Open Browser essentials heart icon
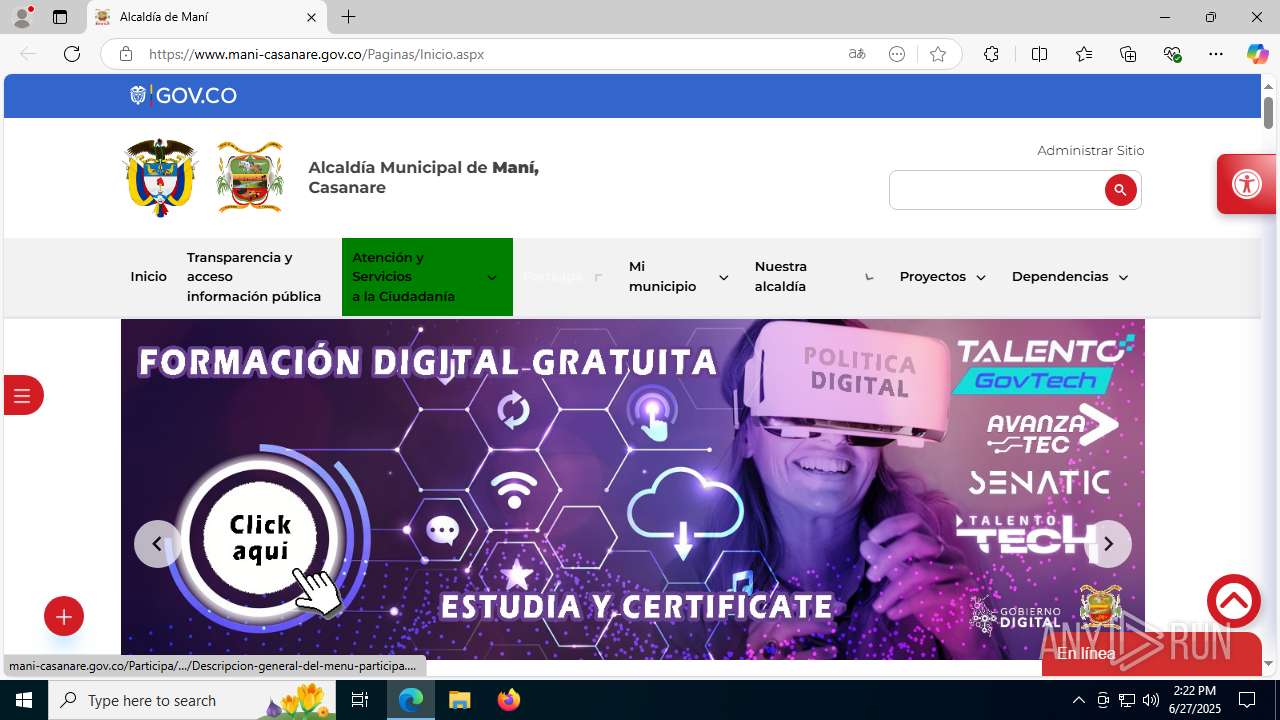The width and height of the screenshot is (1280, 720). [x=1173, y=54]
